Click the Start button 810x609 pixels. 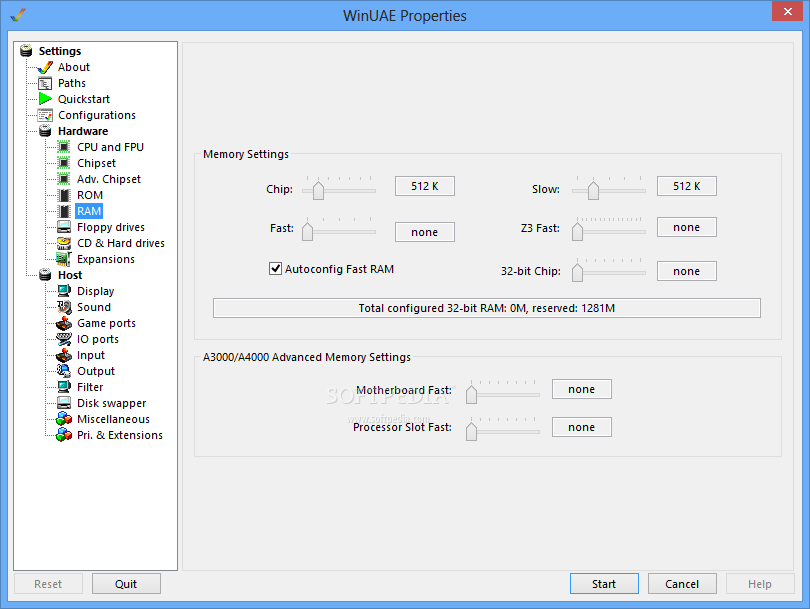(604, 584)
